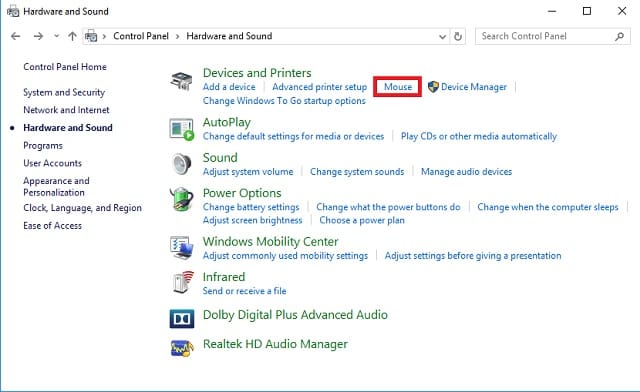Open Realtek HD Audio Manager link

click(x=275, y=344)
